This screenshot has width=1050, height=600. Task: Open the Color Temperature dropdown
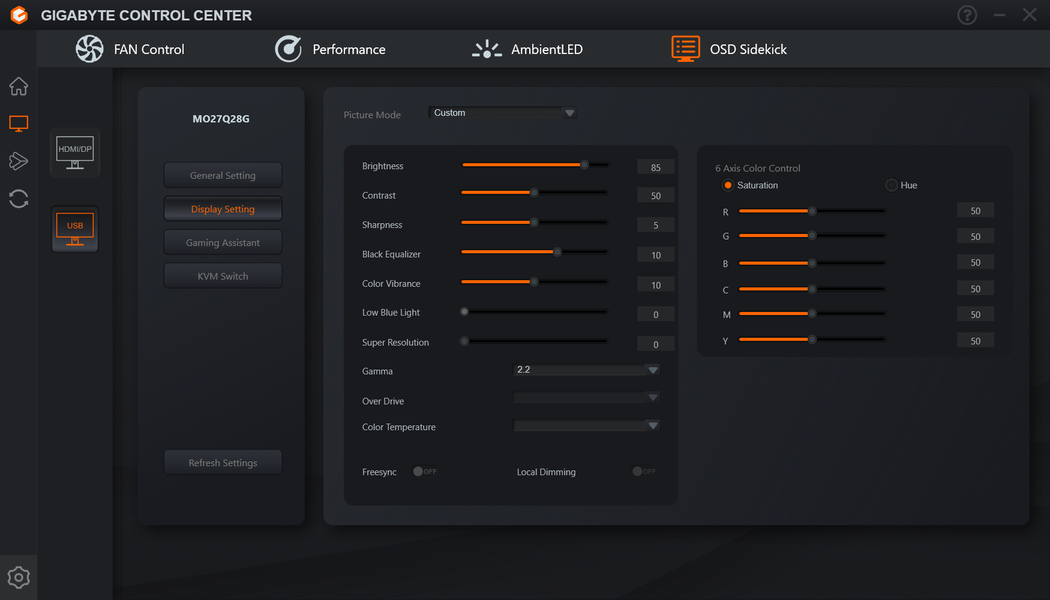(586, 425)
